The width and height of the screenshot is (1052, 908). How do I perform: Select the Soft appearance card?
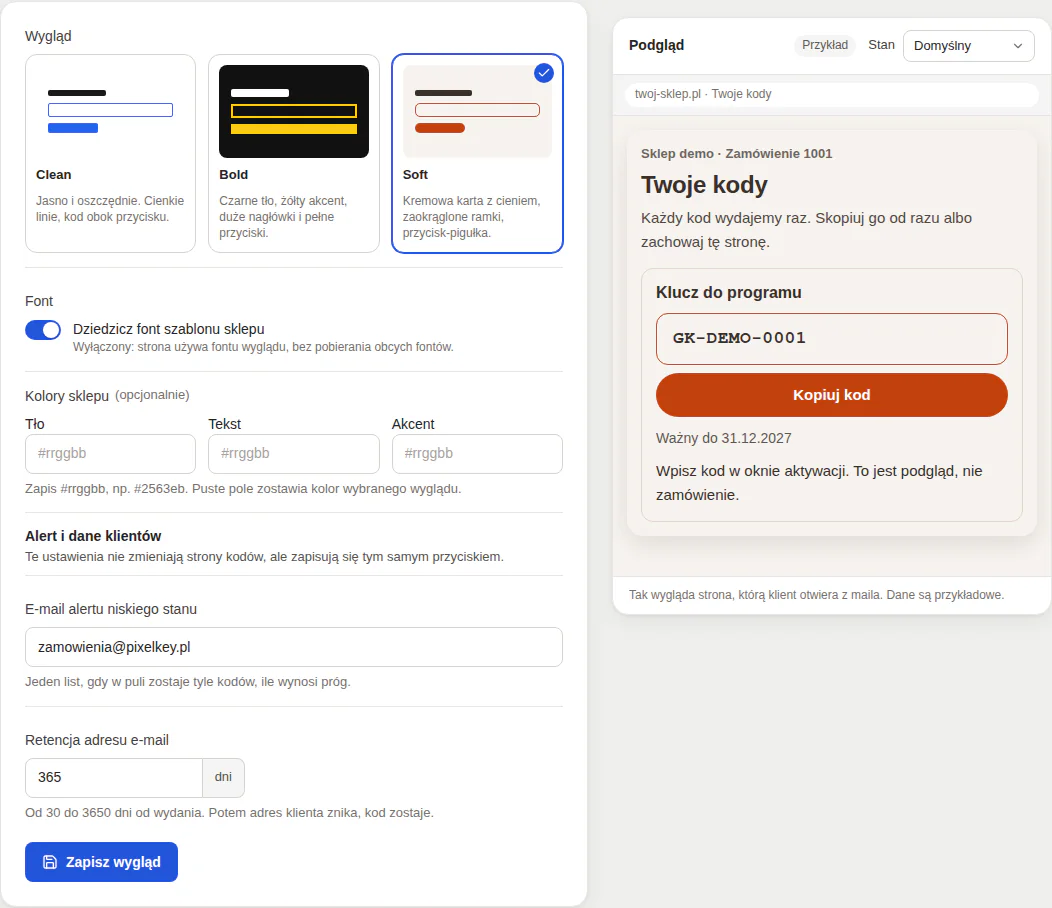(477, 153)
